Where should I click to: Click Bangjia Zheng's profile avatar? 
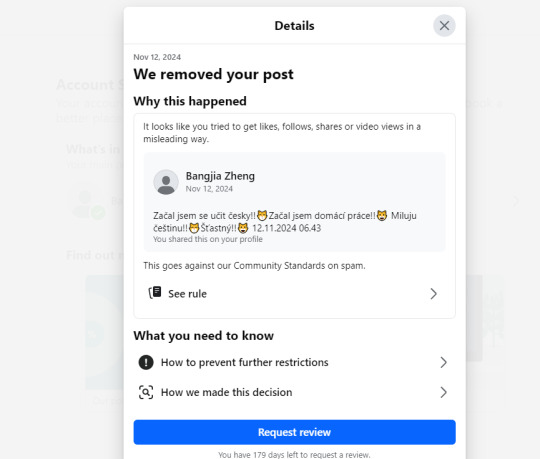coord(166,182)
